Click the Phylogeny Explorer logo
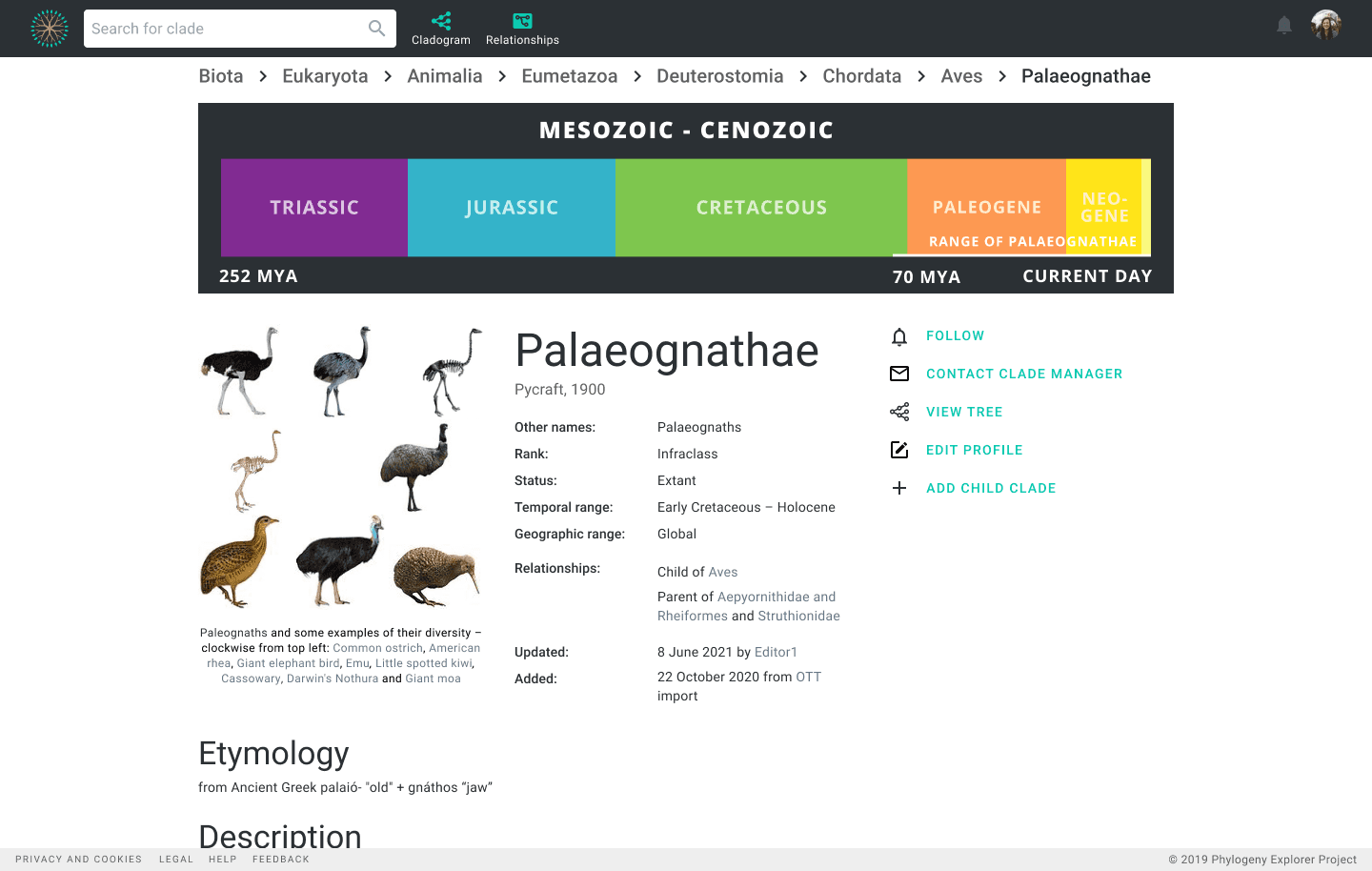The width and height of the screenshot is (1372, 871). tap(50, 29)
